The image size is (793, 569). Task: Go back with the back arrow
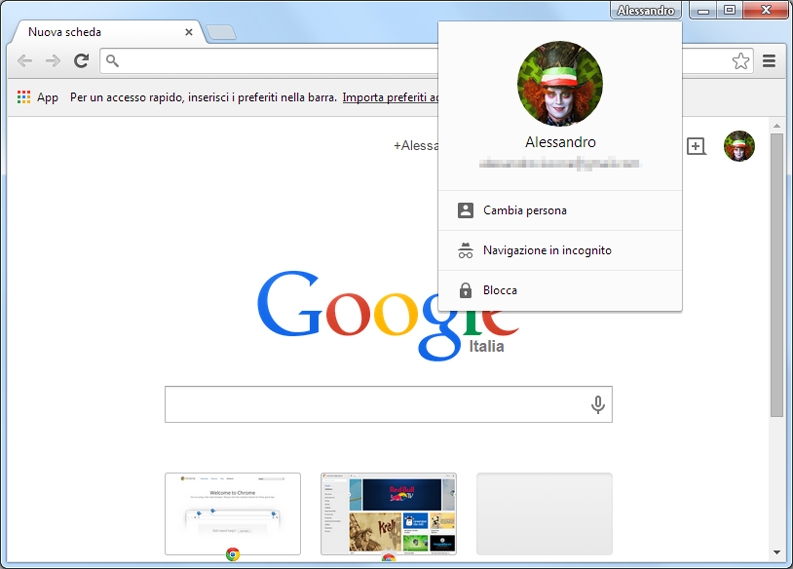tap(25, 61)
